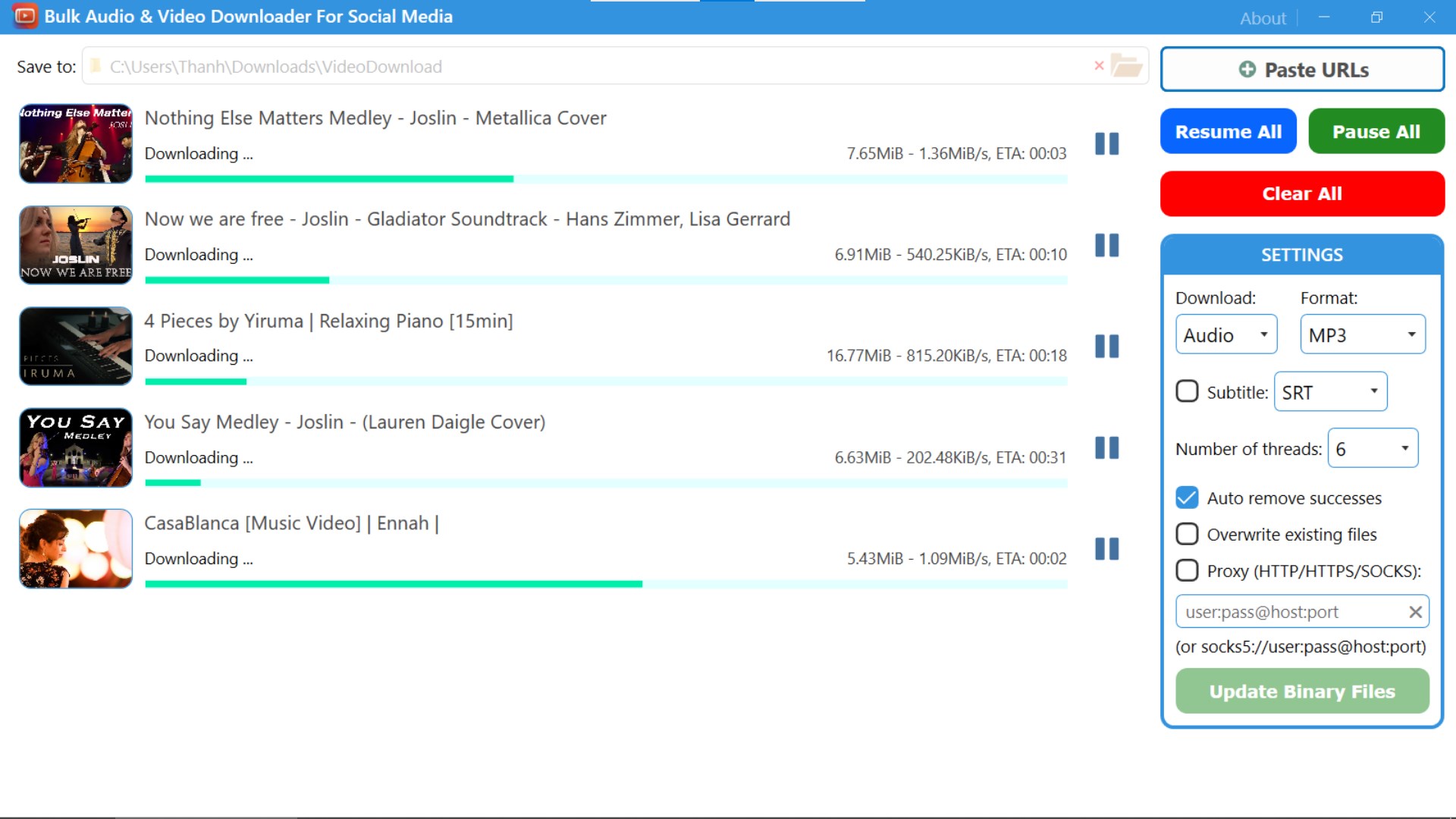Uncheck Auto remove successes

coord(1187,497)
